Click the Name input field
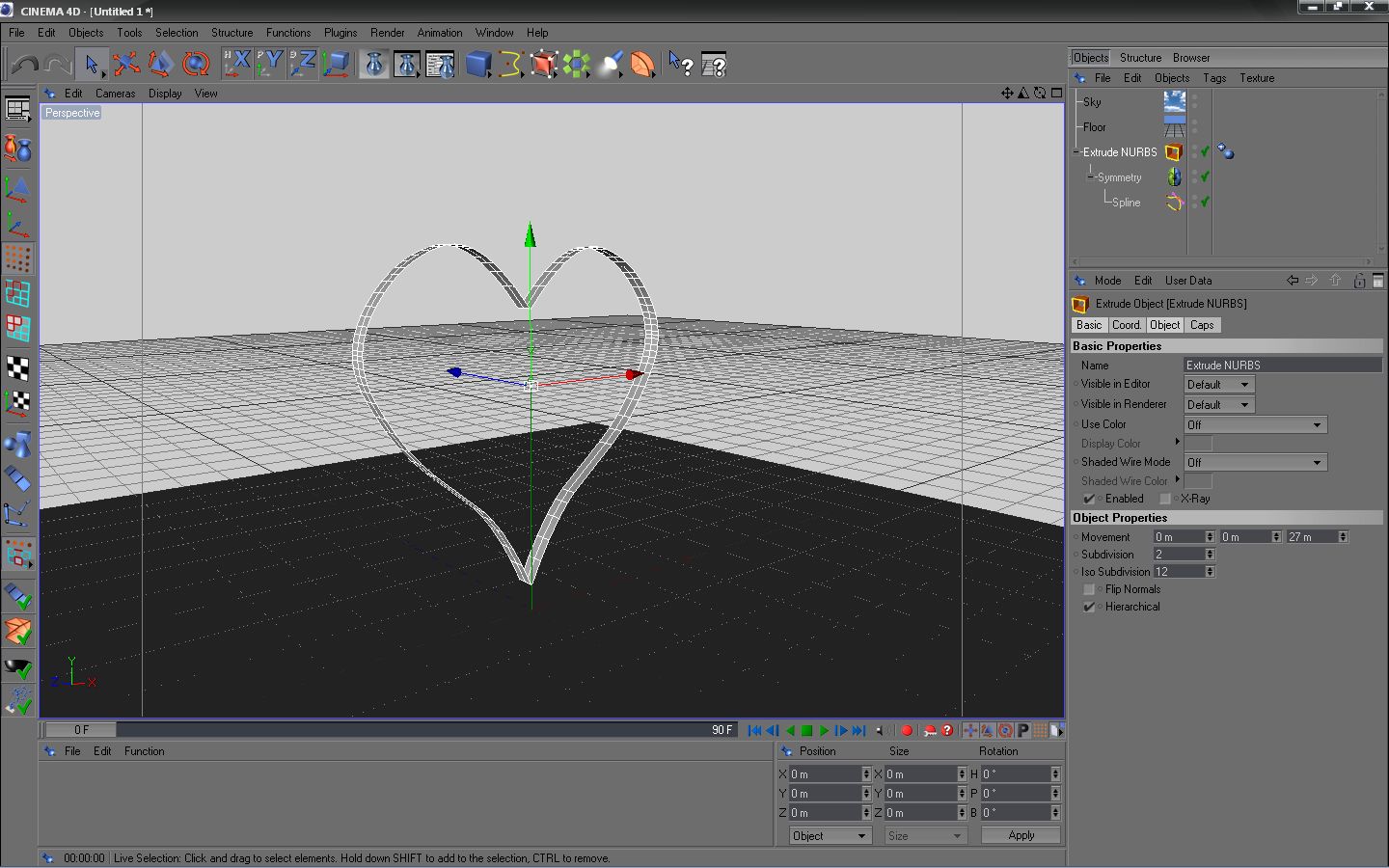The image size is (1389, 868). tap(1283, 366)
